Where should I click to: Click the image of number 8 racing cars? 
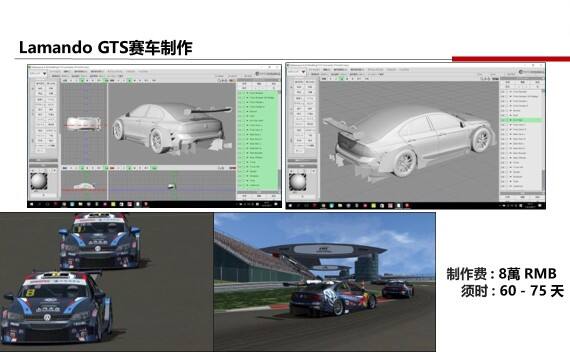pos(107,282)
